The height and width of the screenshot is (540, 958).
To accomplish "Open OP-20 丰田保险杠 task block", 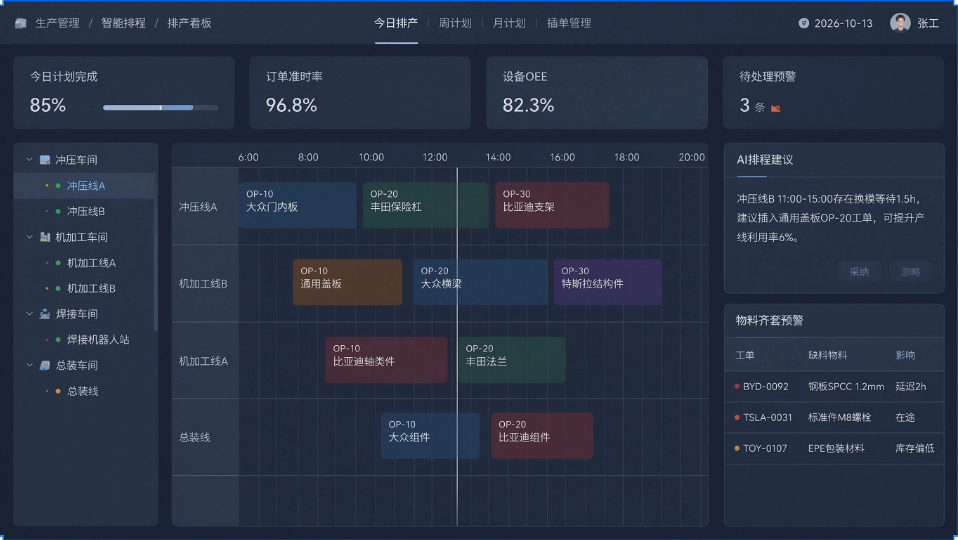I will click(426, 205).
